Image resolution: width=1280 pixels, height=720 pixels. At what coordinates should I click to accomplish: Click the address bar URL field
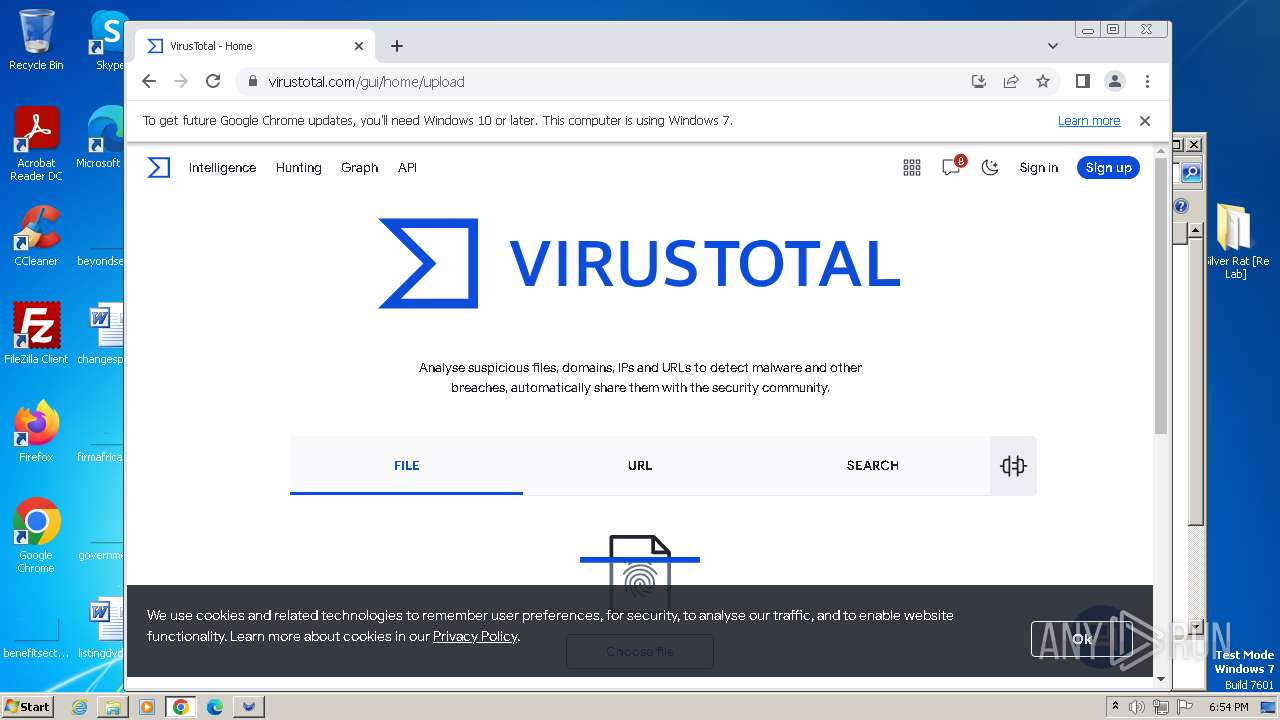click(600, 82)
